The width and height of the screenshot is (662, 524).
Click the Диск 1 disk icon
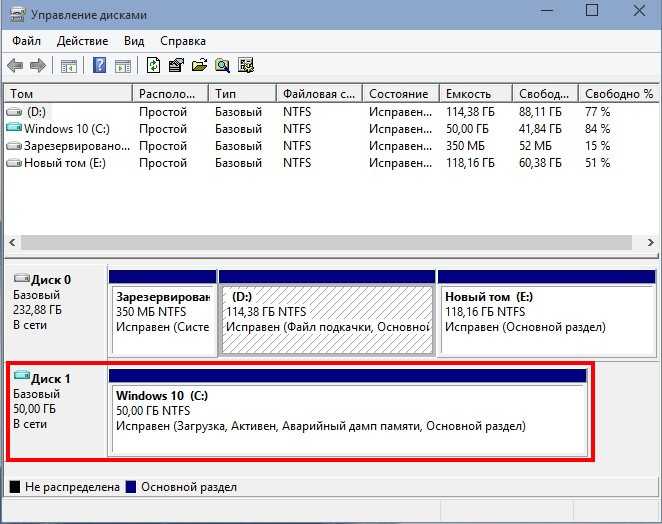(22, 375)
